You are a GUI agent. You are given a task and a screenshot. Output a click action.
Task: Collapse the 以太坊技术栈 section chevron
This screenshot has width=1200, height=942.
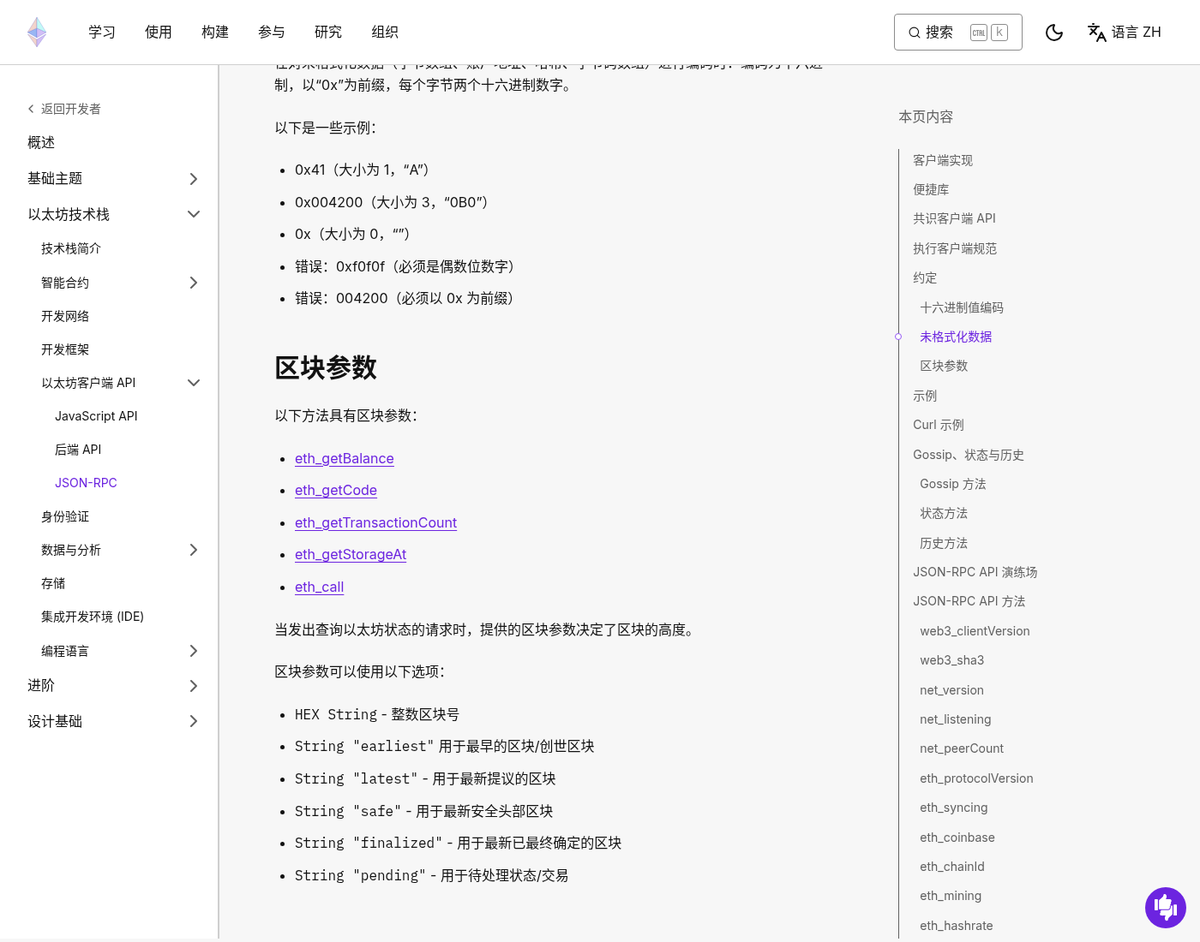(194, 214)
